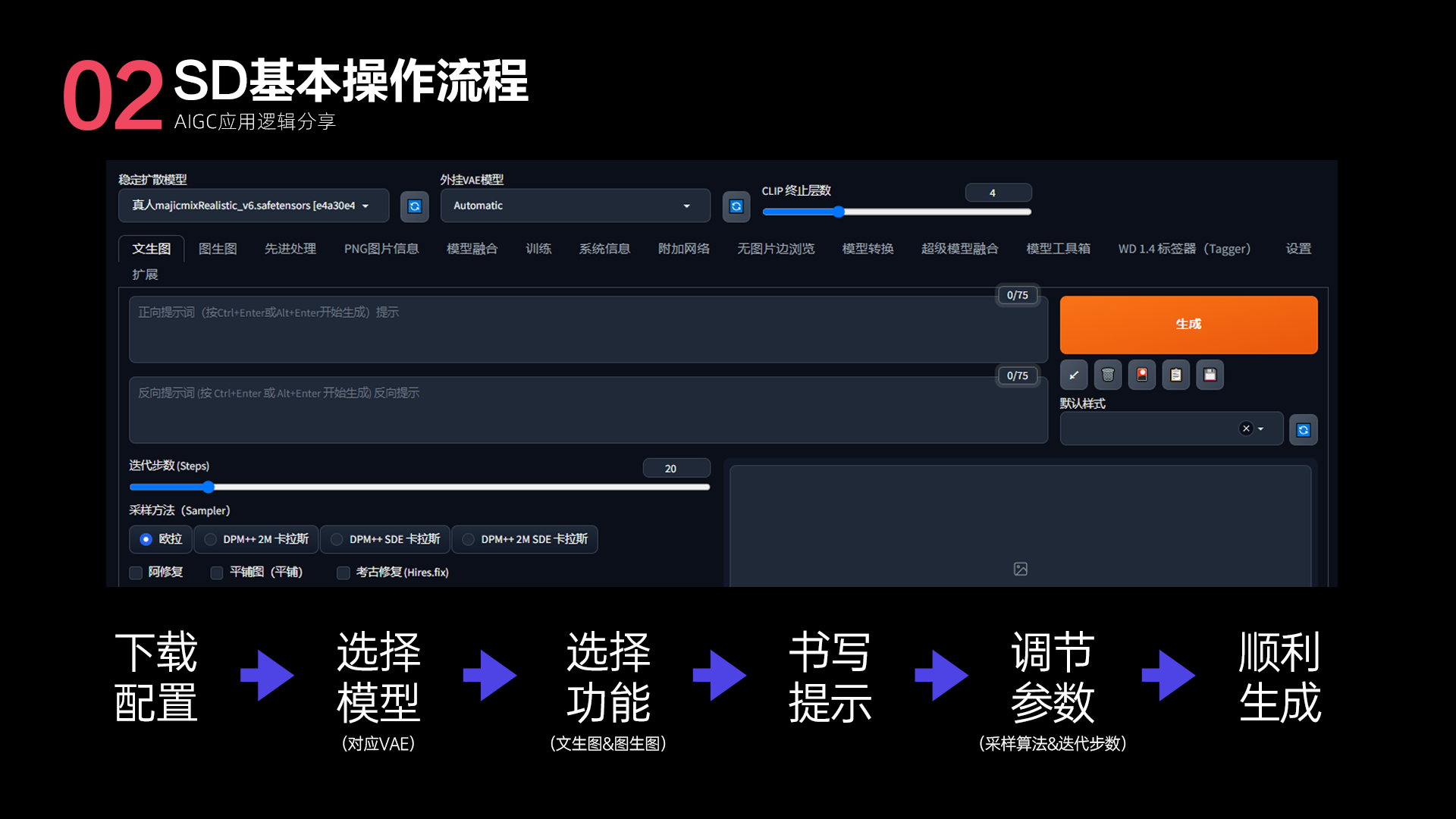The width and height of the screenshot is (1456, 819).
Task: Clear the selected default style with the X
Action: click(x=1246, y=428)
